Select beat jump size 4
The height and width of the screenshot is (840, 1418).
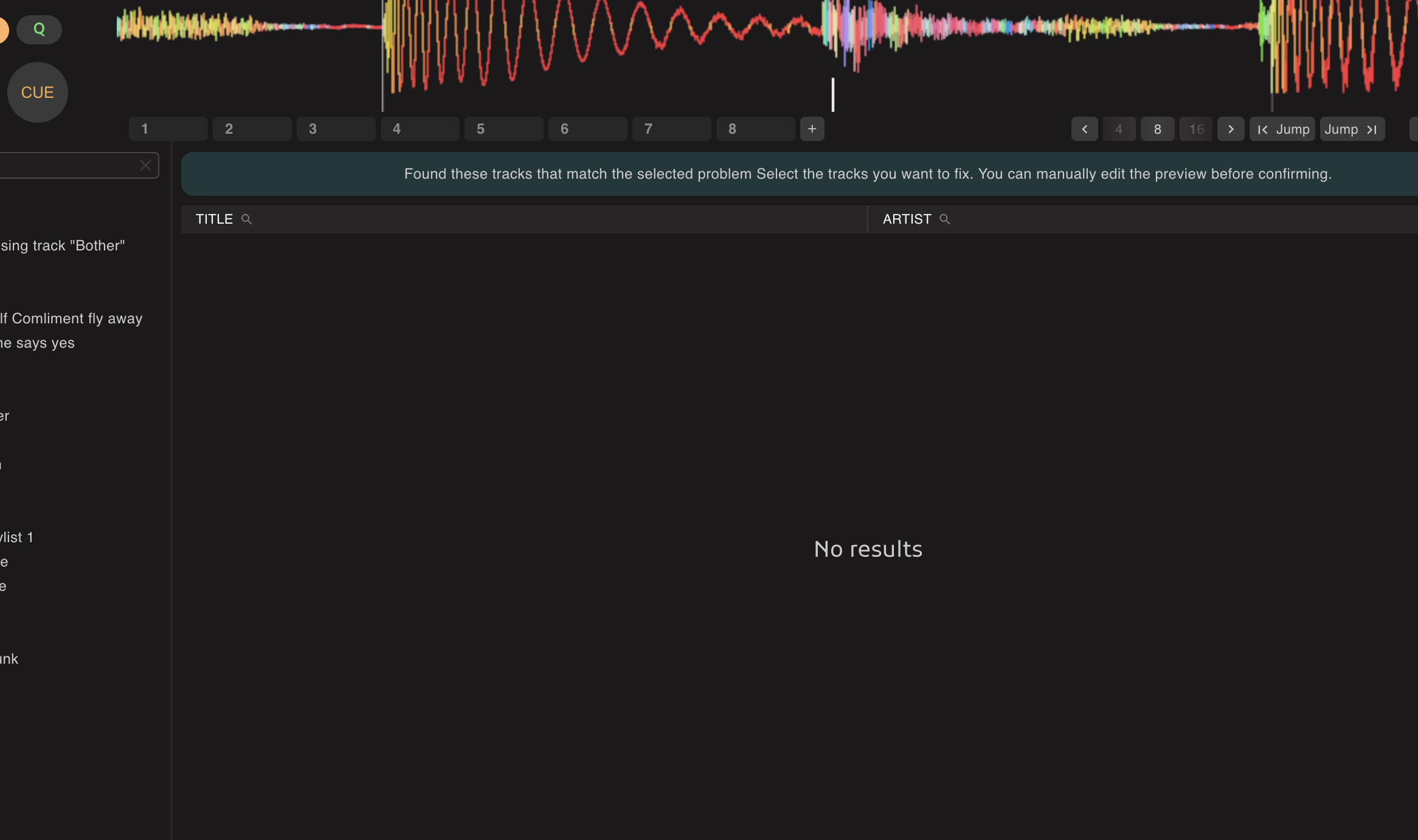point(1119,129)
